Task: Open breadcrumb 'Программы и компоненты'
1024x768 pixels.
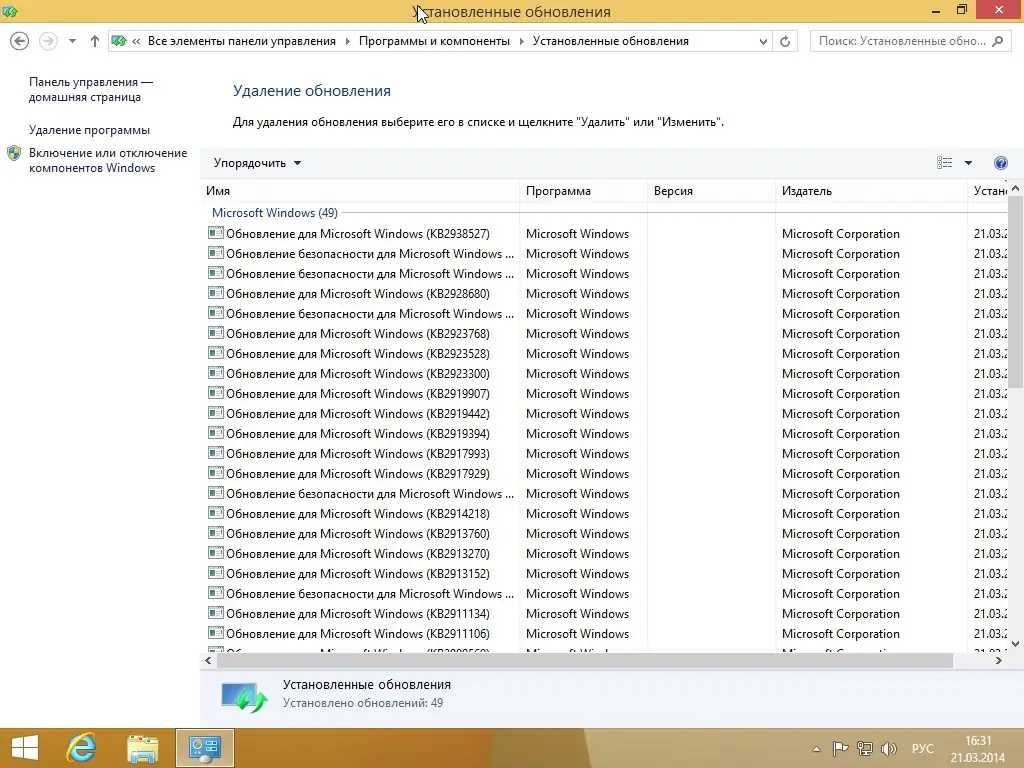Action: [434, 41]
